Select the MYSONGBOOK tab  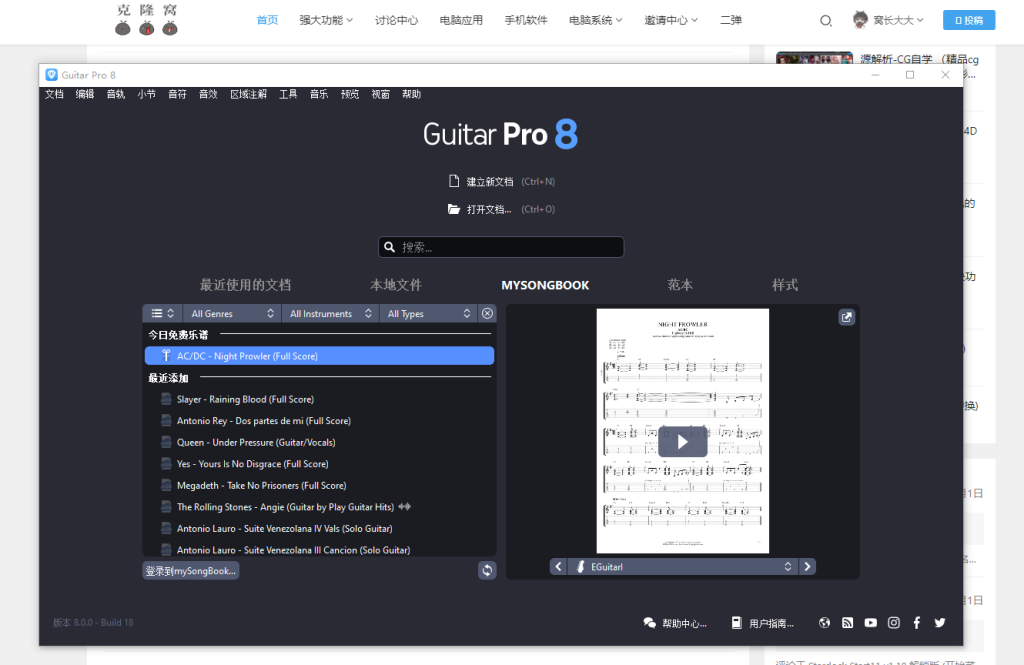(545, 285)
